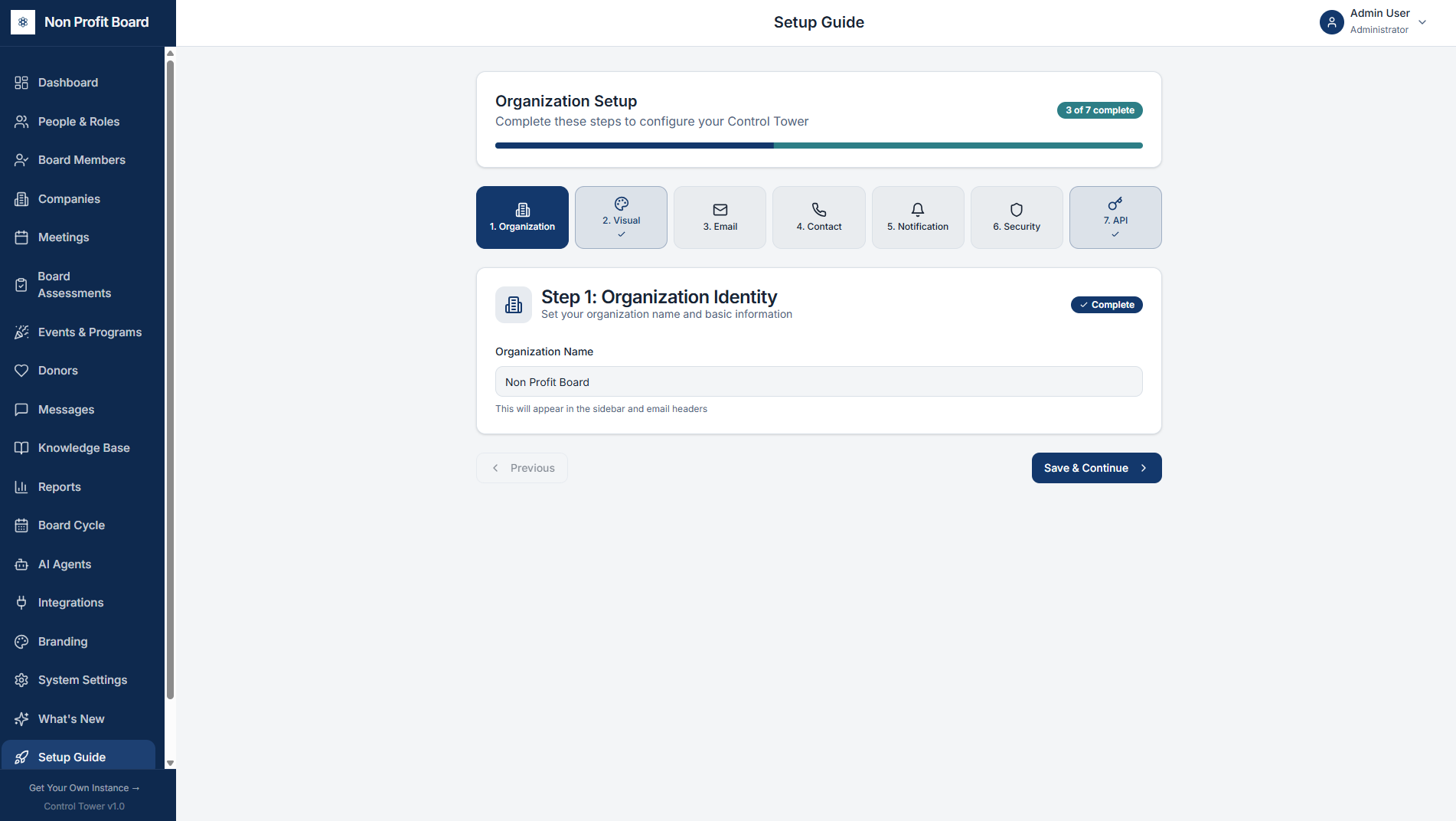Open People & Roles in sidebar

78,122
